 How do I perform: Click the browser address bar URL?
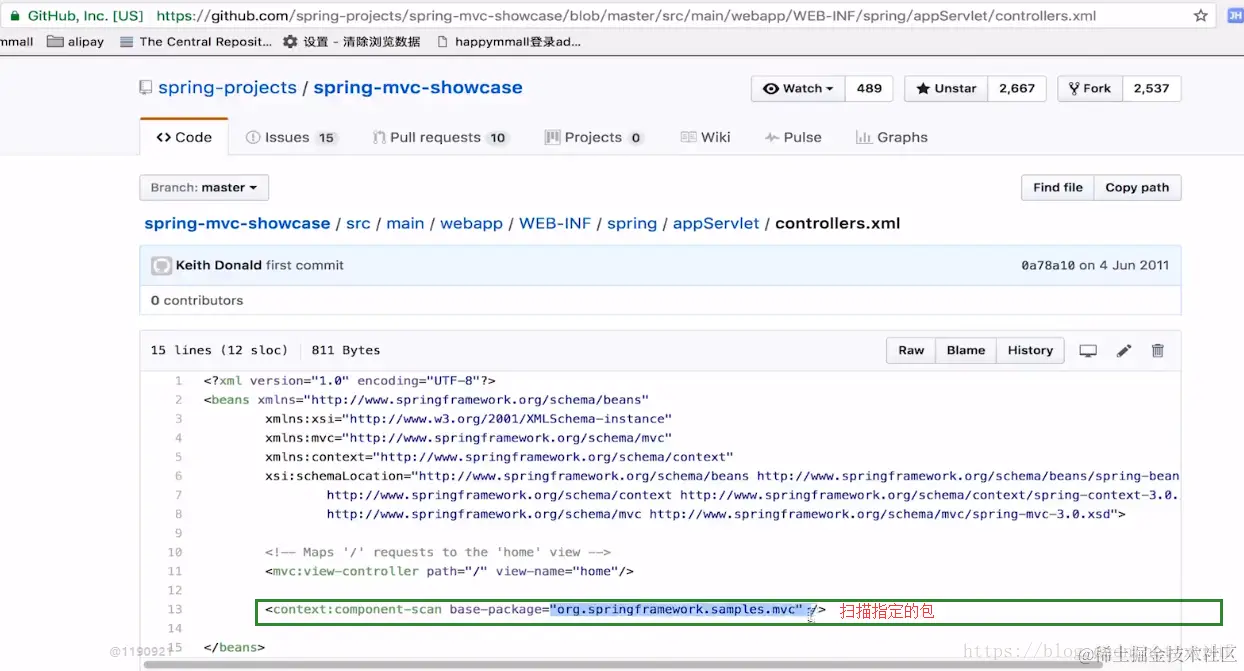(626, 16)
